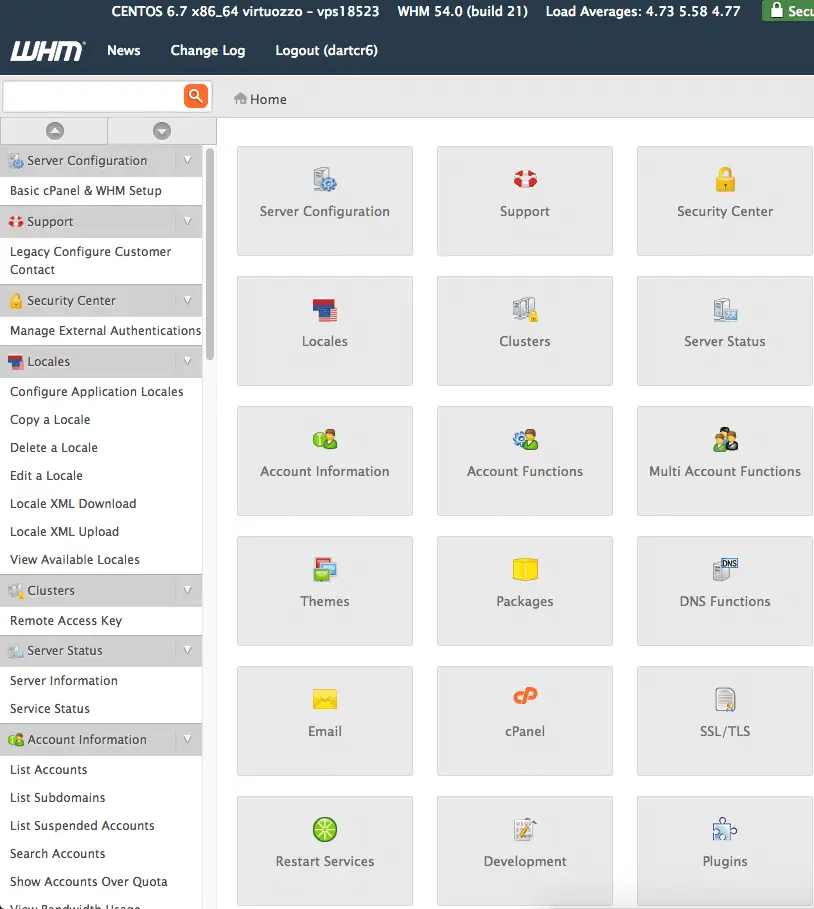Click the Server Status sidebar header label

(x=65, y=650)
